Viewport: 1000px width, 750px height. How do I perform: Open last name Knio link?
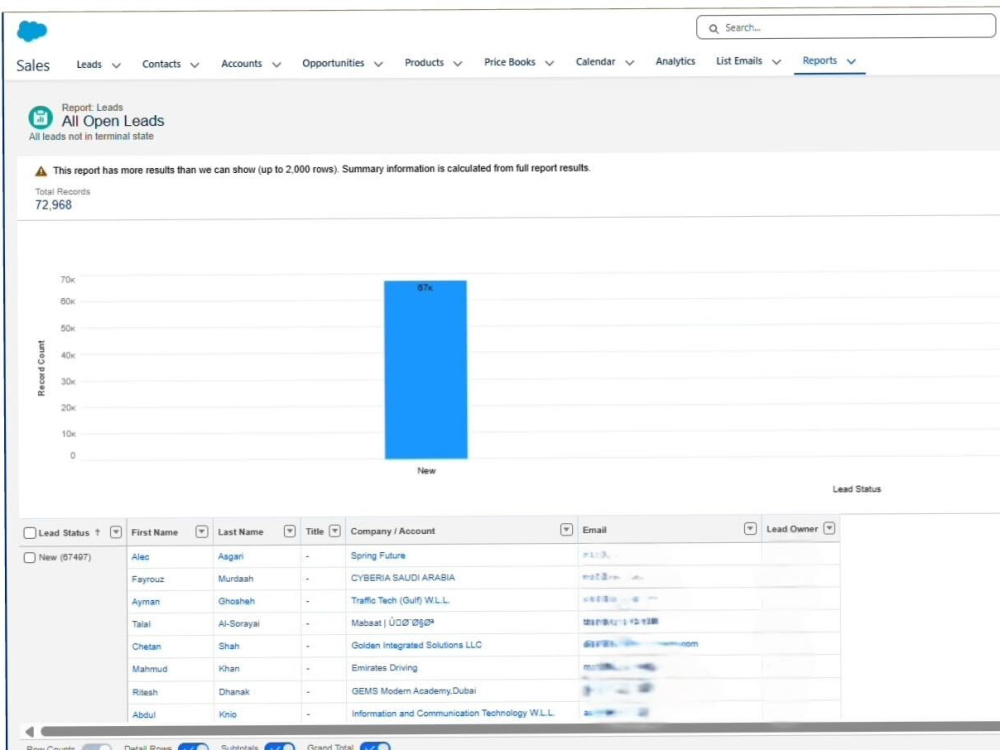click(x=228, y=714)
